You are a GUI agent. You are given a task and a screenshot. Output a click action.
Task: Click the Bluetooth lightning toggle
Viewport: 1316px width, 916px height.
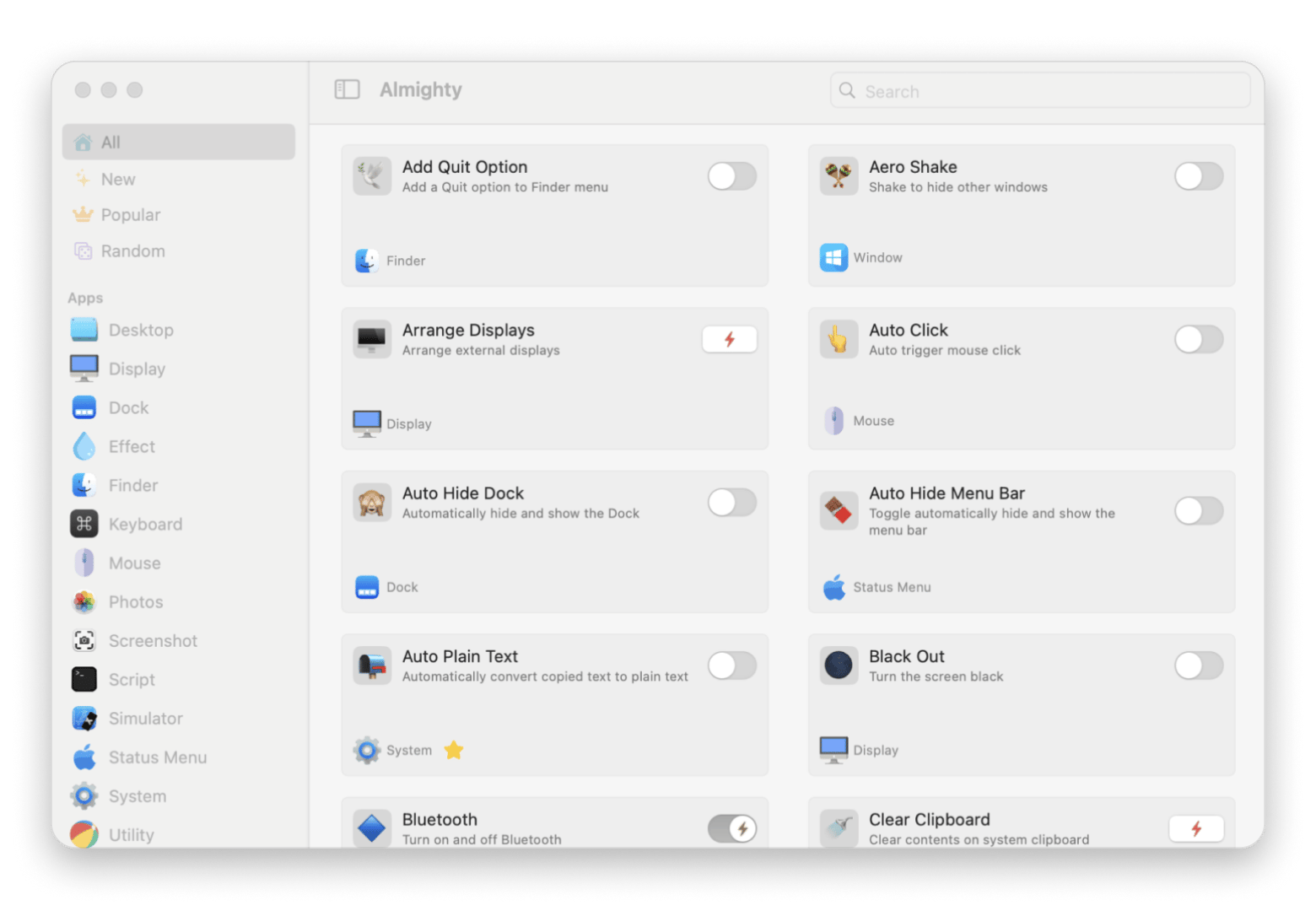(x=732, y=828)
